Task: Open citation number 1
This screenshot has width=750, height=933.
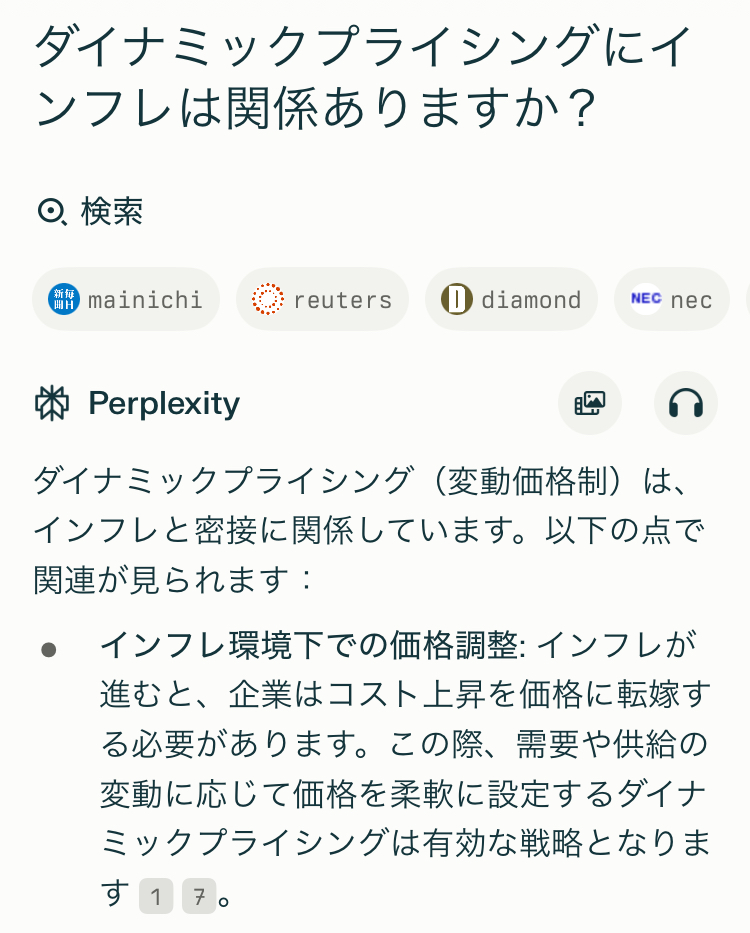Action: click(x=156, y=896)
